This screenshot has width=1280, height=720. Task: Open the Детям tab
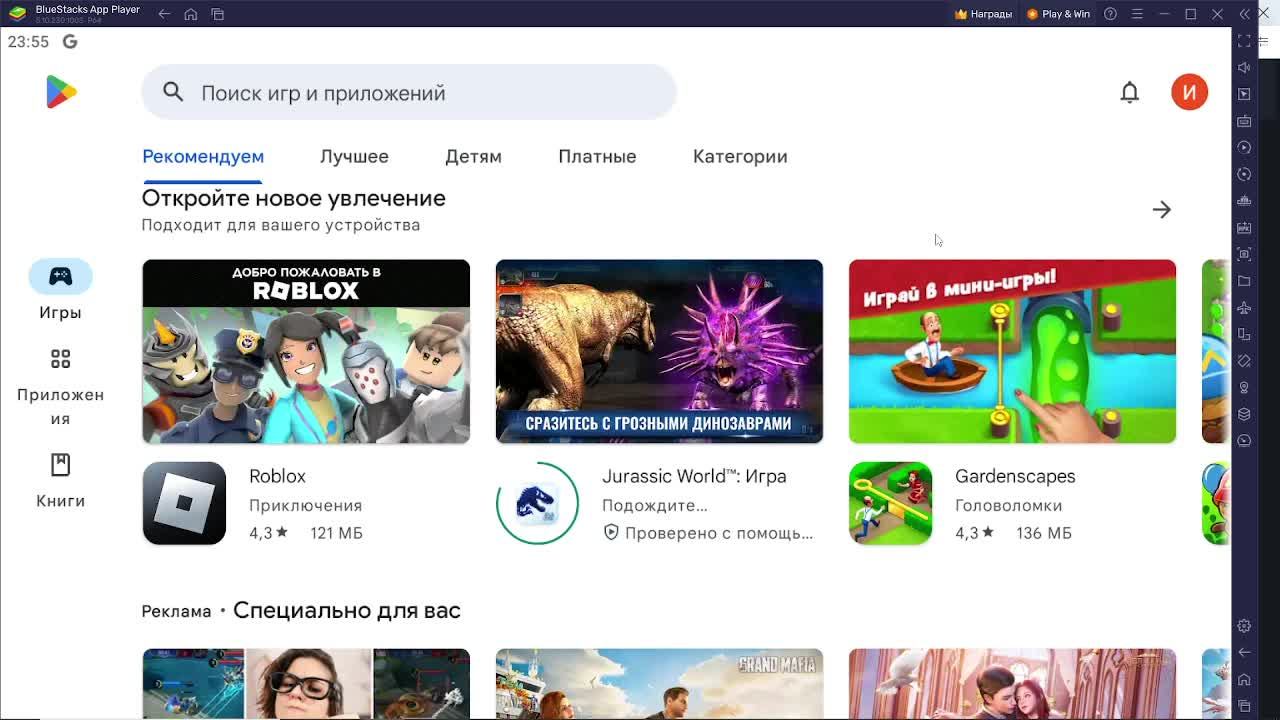point(473,156)
